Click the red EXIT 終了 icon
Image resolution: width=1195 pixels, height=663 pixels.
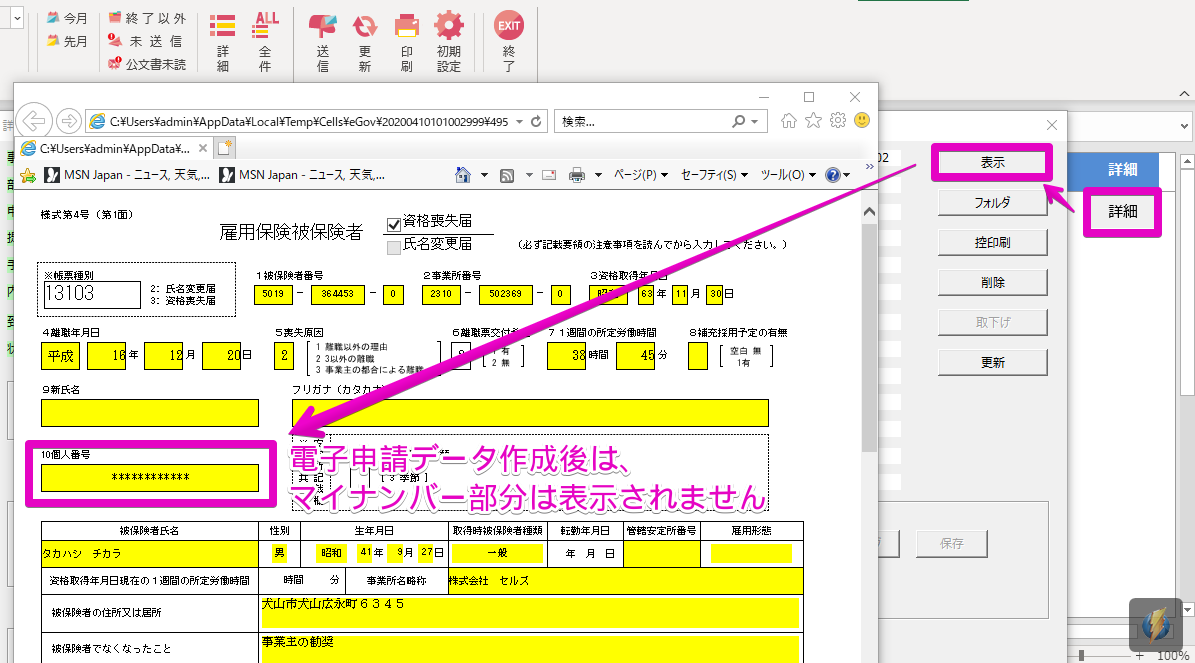click(x=509, y=25)
